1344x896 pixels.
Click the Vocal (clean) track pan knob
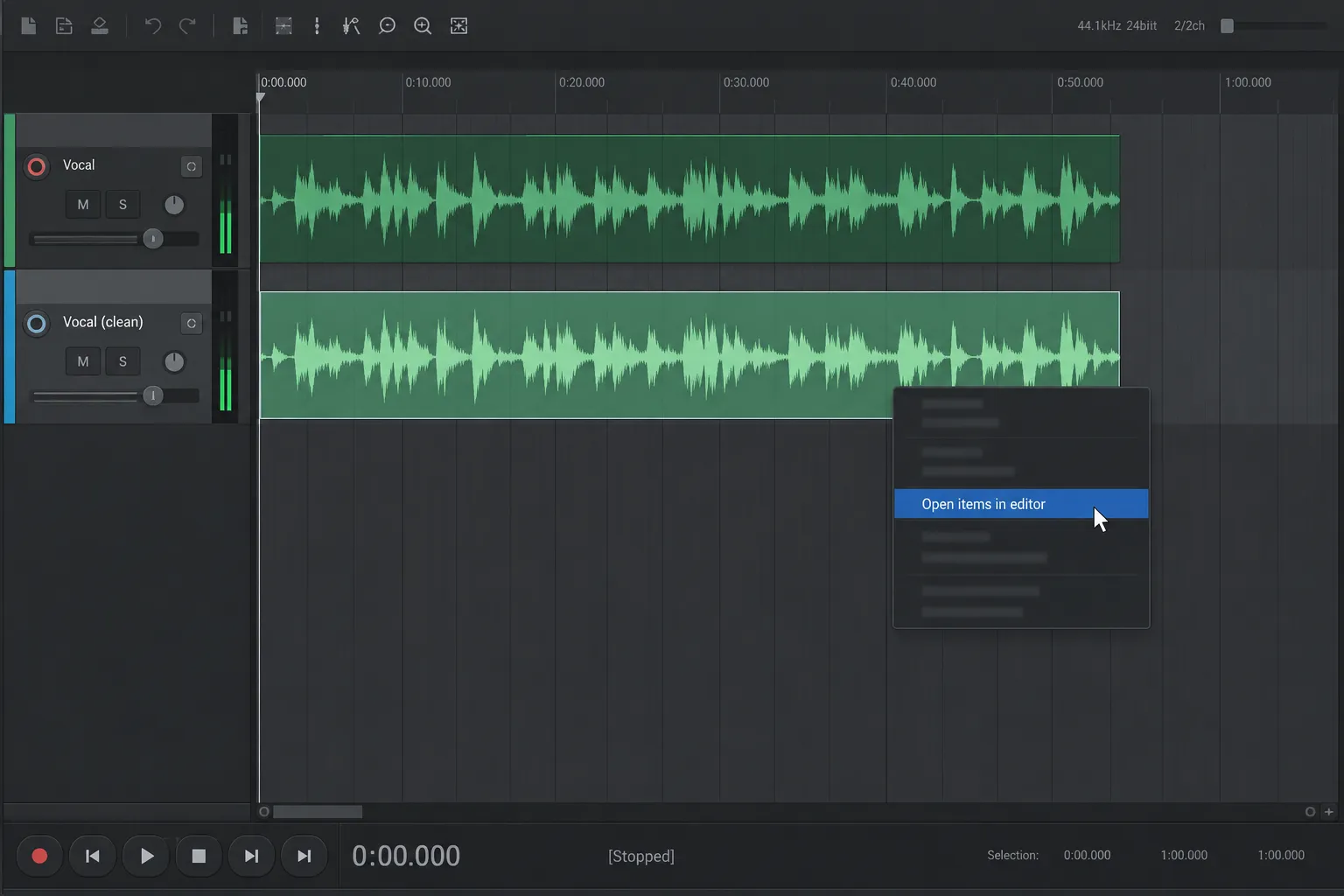[174, 361]
